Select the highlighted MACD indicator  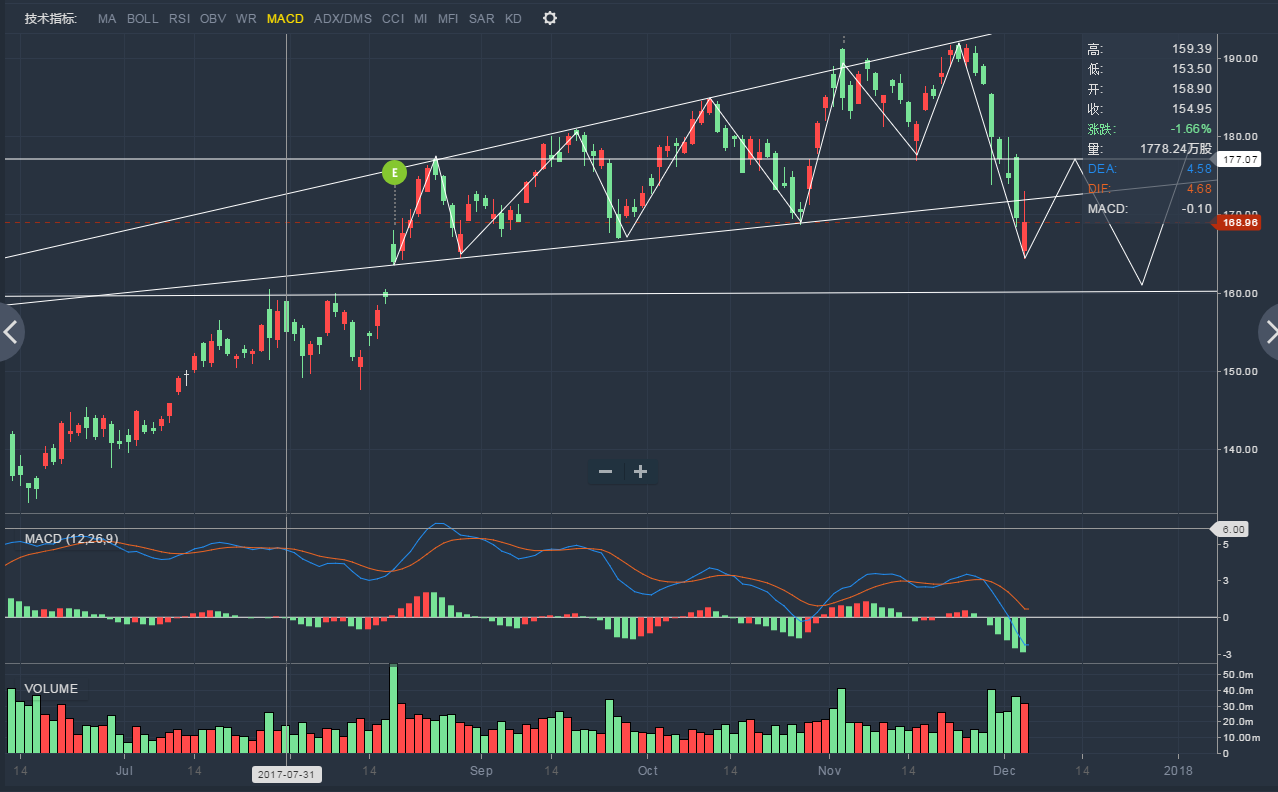pos(285,19)
